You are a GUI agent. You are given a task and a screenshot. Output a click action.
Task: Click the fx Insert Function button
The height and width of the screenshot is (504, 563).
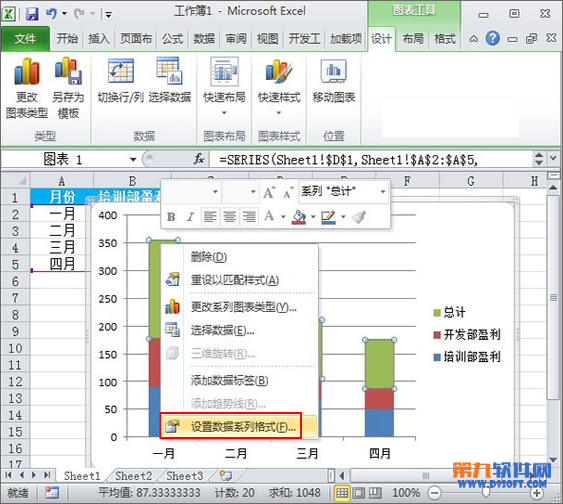coord(199,159)
